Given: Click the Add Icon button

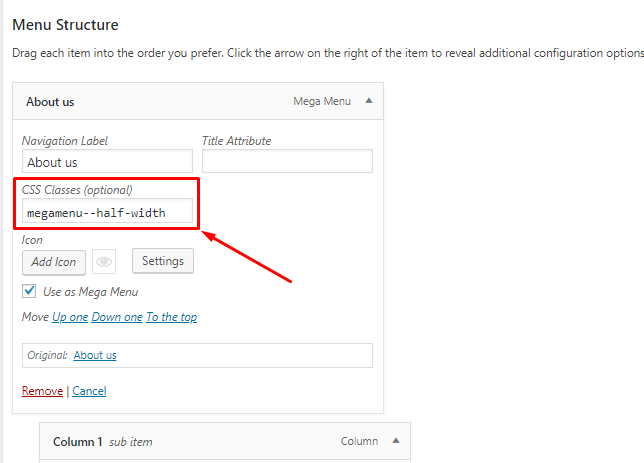Looking at the screenshot, I should (x=54, y=262).
